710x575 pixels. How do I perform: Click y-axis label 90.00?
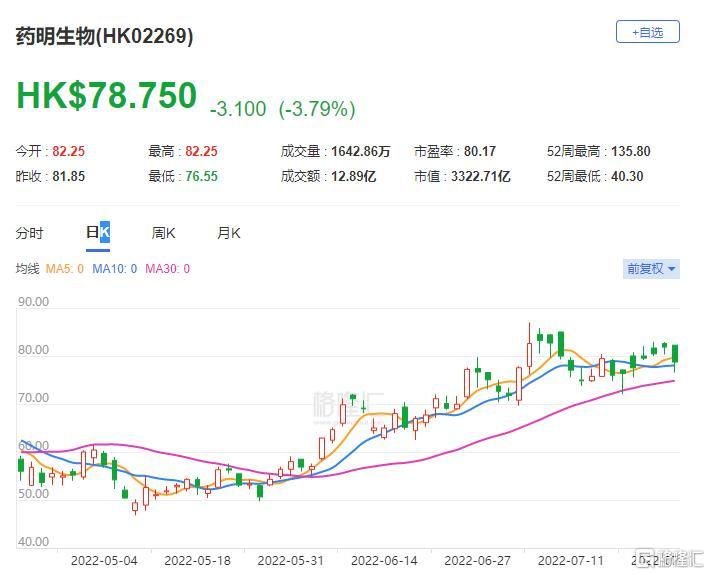pyautogui.click(x=33, y=302)
